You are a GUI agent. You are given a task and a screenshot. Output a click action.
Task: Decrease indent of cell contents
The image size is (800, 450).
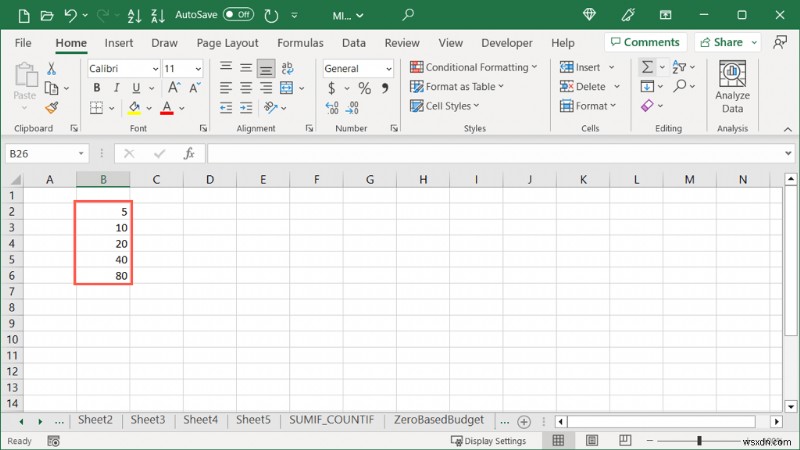click(x=226, y=108)
